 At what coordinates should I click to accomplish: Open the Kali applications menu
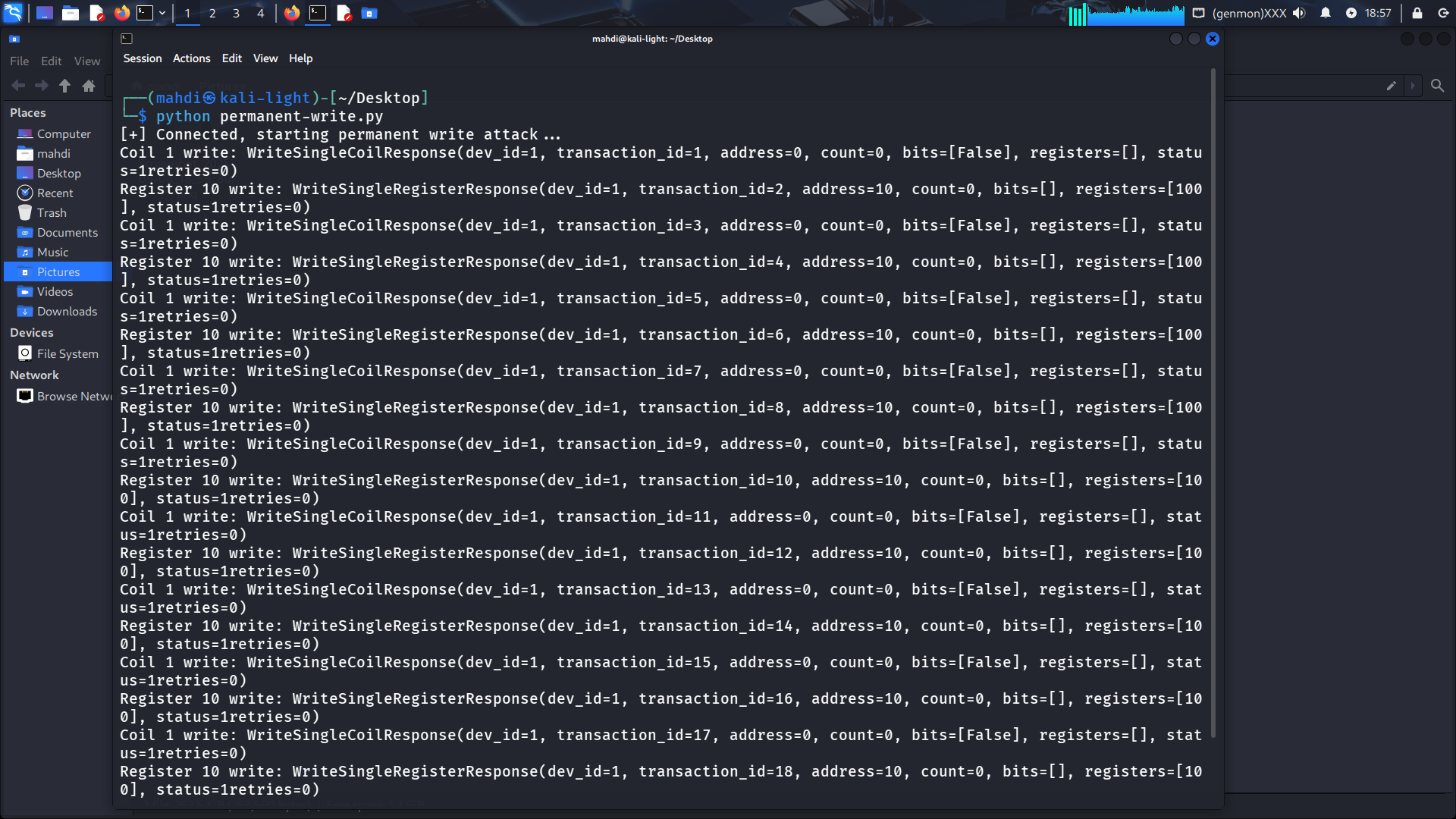tap(14, 13)
